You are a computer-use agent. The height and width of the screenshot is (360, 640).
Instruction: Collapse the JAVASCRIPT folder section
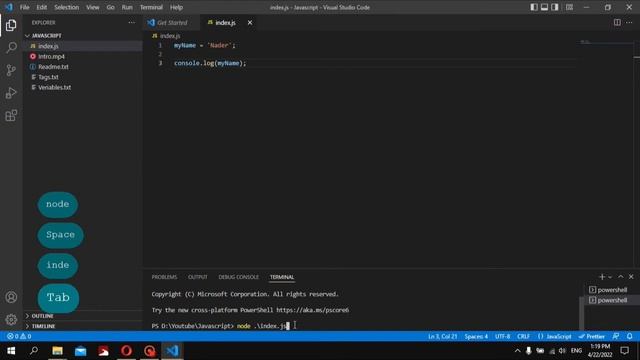83,36
